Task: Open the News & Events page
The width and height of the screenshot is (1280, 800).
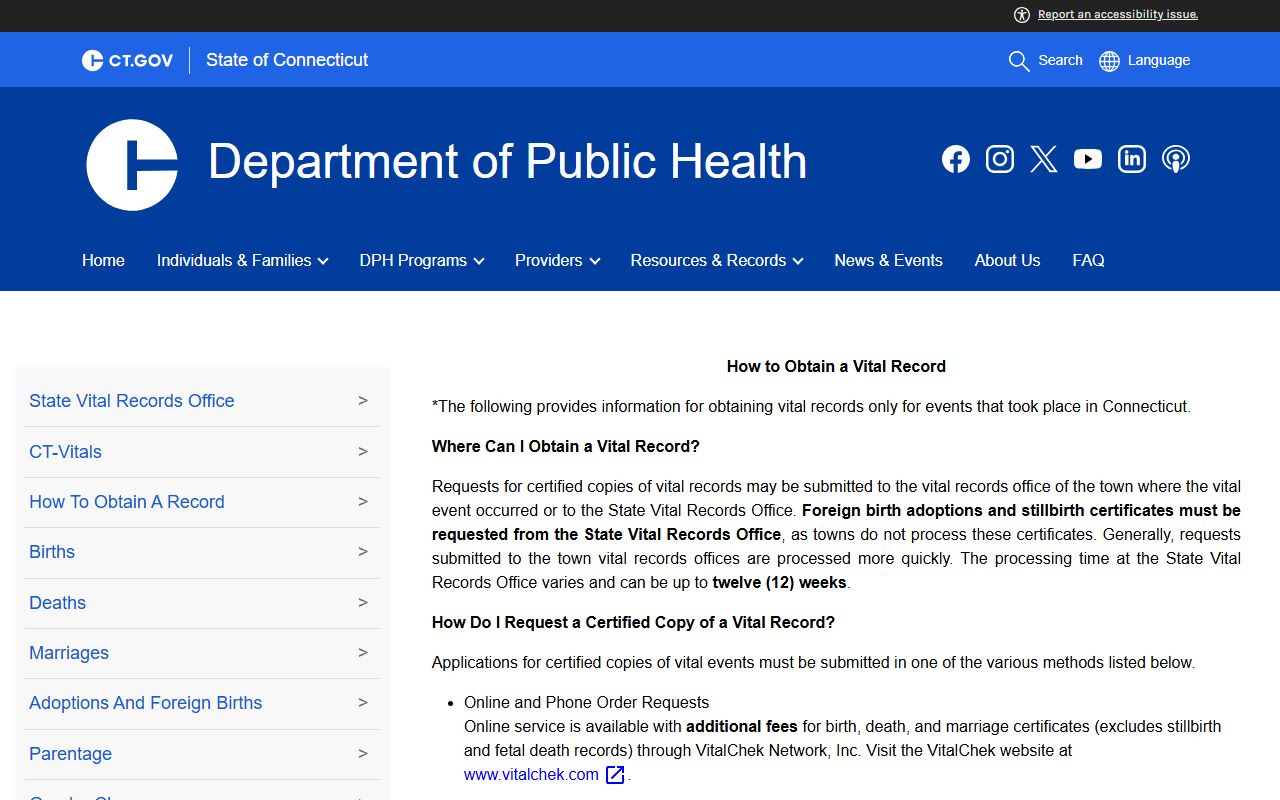Action: (x=889, y=260)
